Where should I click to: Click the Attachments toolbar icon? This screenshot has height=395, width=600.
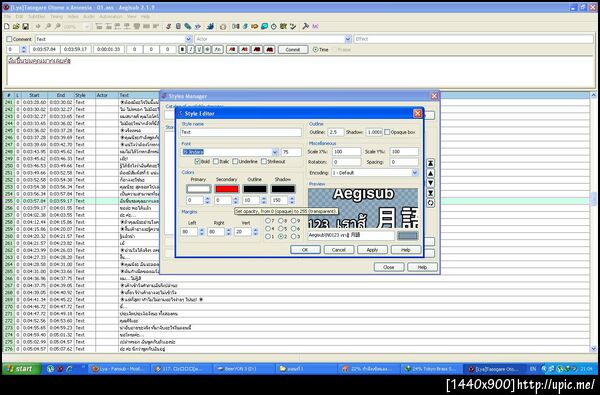click(x=188, y=26)
